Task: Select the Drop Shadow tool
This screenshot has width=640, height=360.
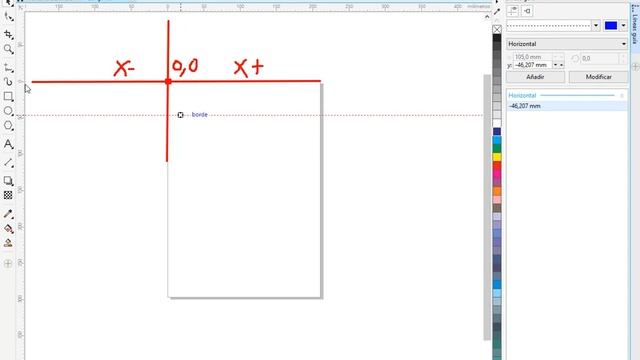Action: point(8,181)
